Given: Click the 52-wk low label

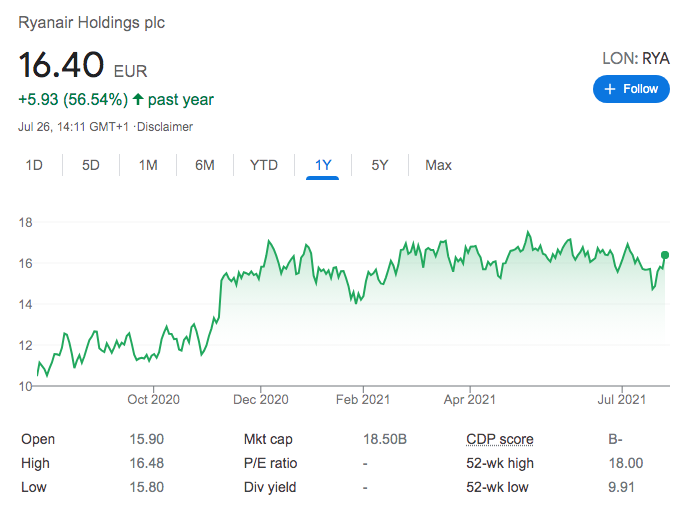Looking at the screenshot, I should 497,487.
